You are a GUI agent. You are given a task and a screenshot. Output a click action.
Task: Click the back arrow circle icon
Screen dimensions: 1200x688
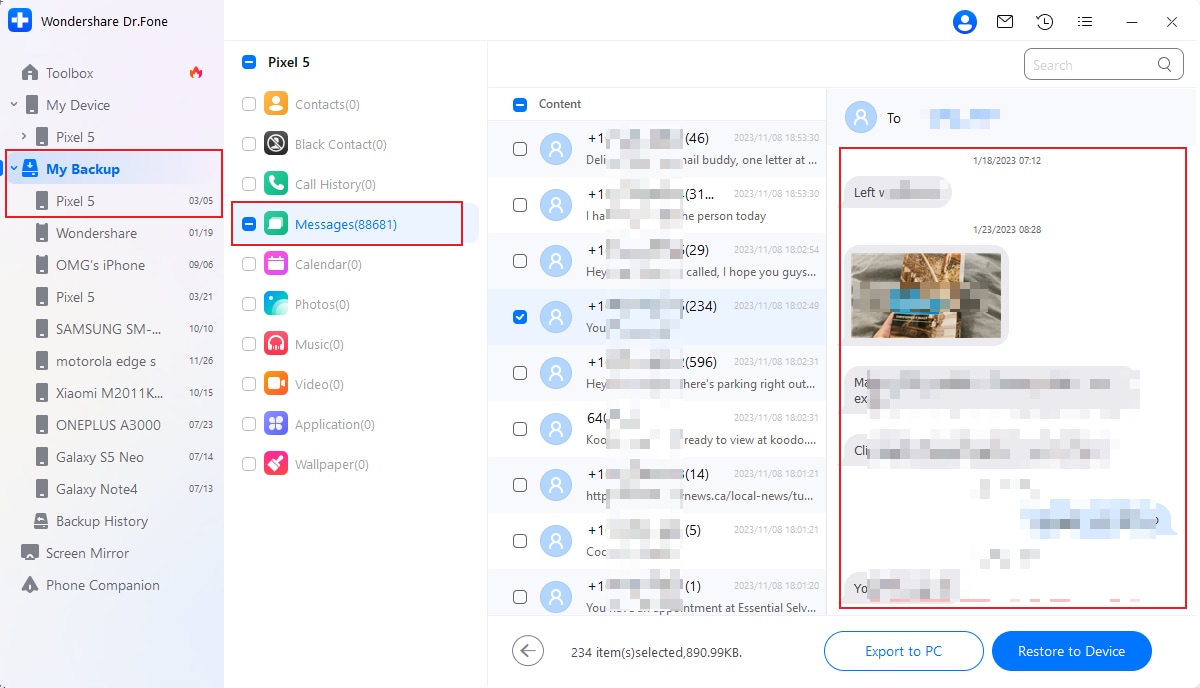coord(528,651)
